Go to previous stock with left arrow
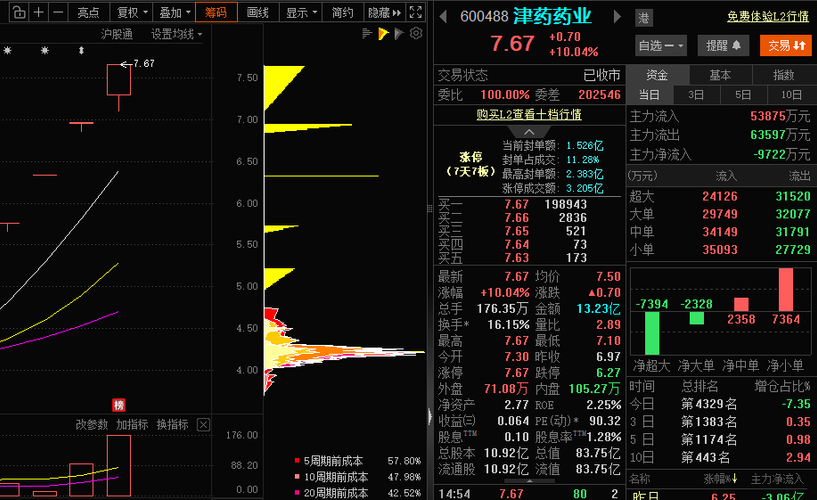This screenshot has height=500, width=817. coord(443,17)
